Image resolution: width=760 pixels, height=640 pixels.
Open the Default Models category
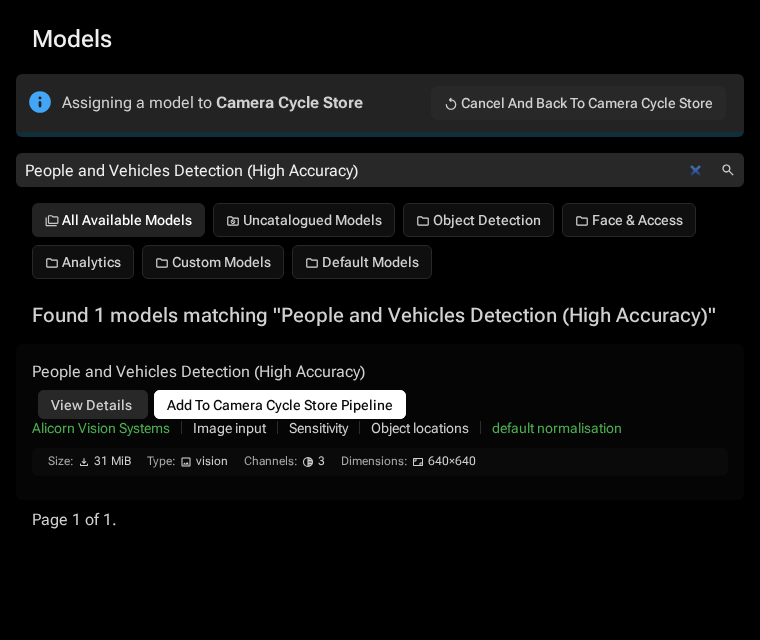tap(362, 262)
